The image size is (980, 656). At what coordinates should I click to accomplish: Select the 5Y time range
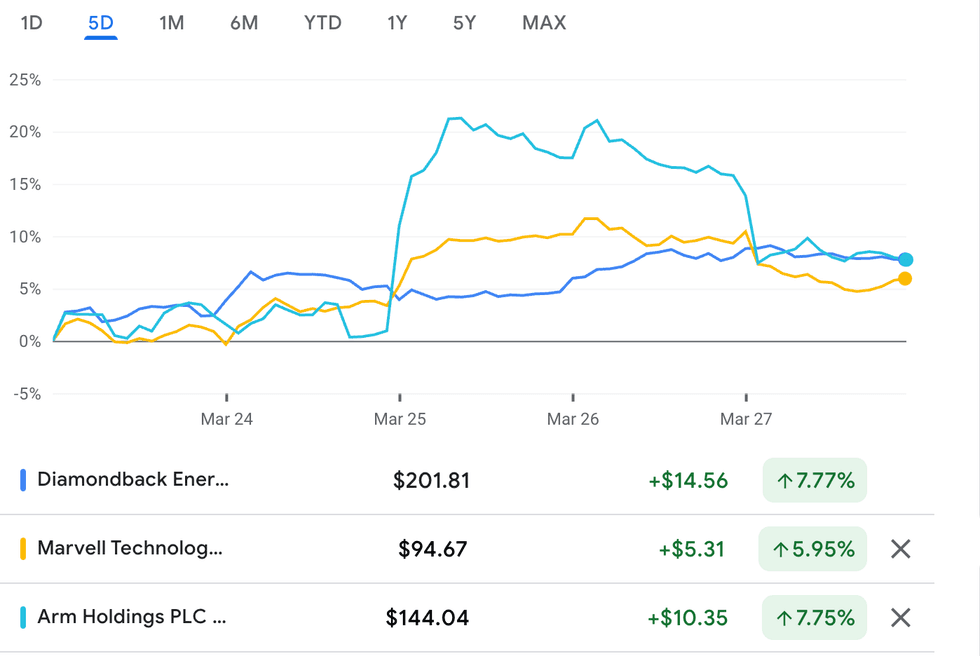point(463,22)
